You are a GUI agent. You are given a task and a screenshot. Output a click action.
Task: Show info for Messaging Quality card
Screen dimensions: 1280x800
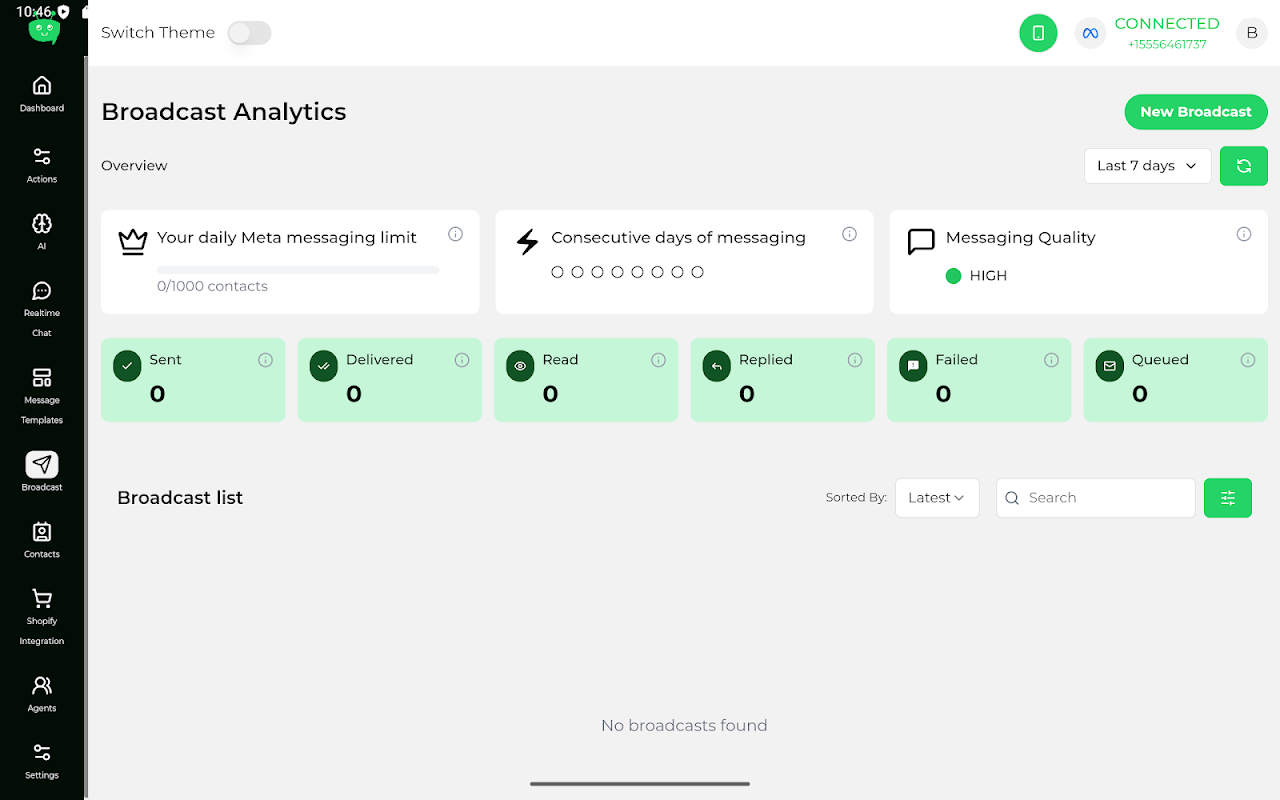coord(1244,234)
